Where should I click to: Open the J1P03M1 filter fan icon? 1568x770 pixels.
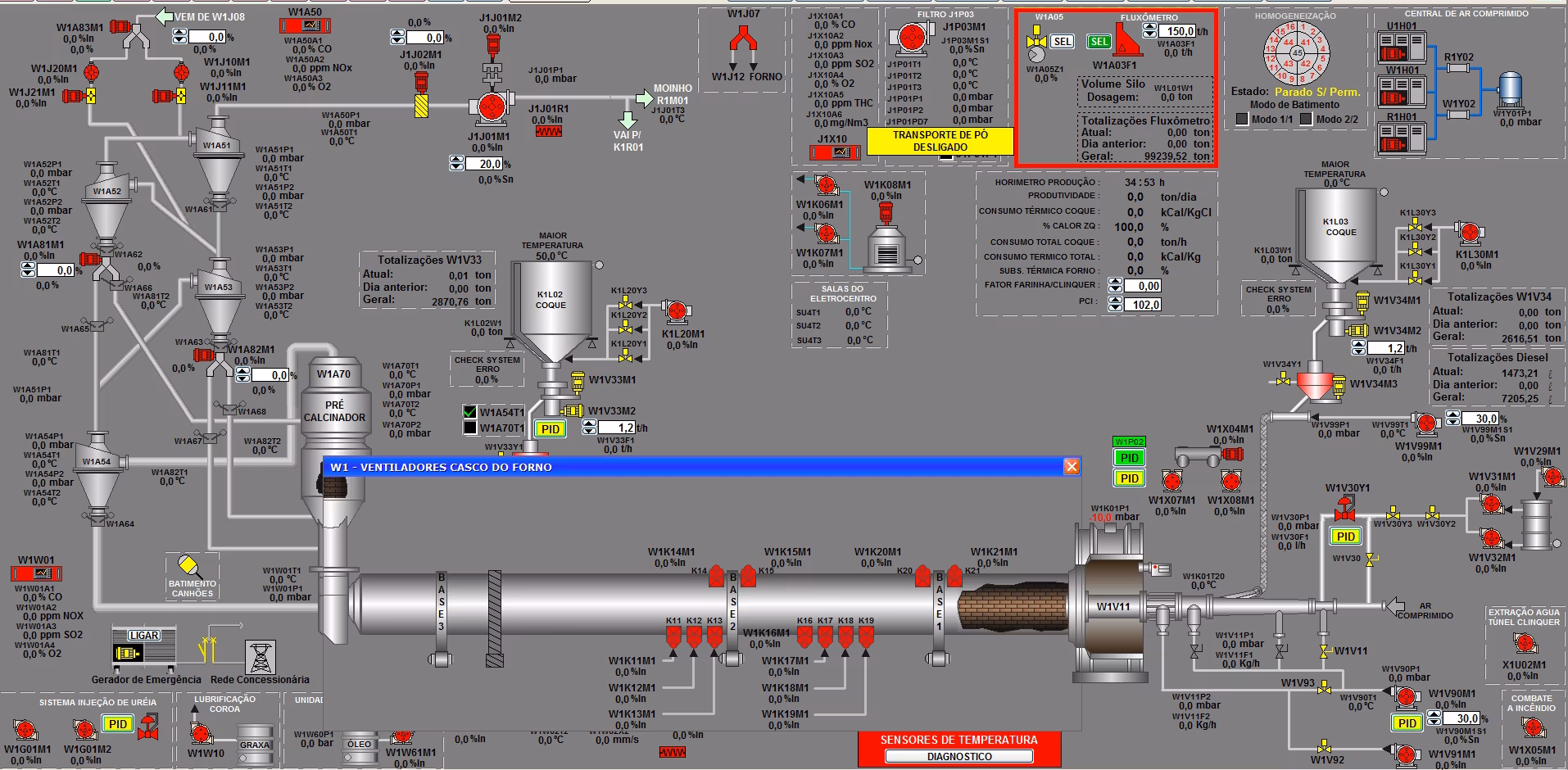910,38
